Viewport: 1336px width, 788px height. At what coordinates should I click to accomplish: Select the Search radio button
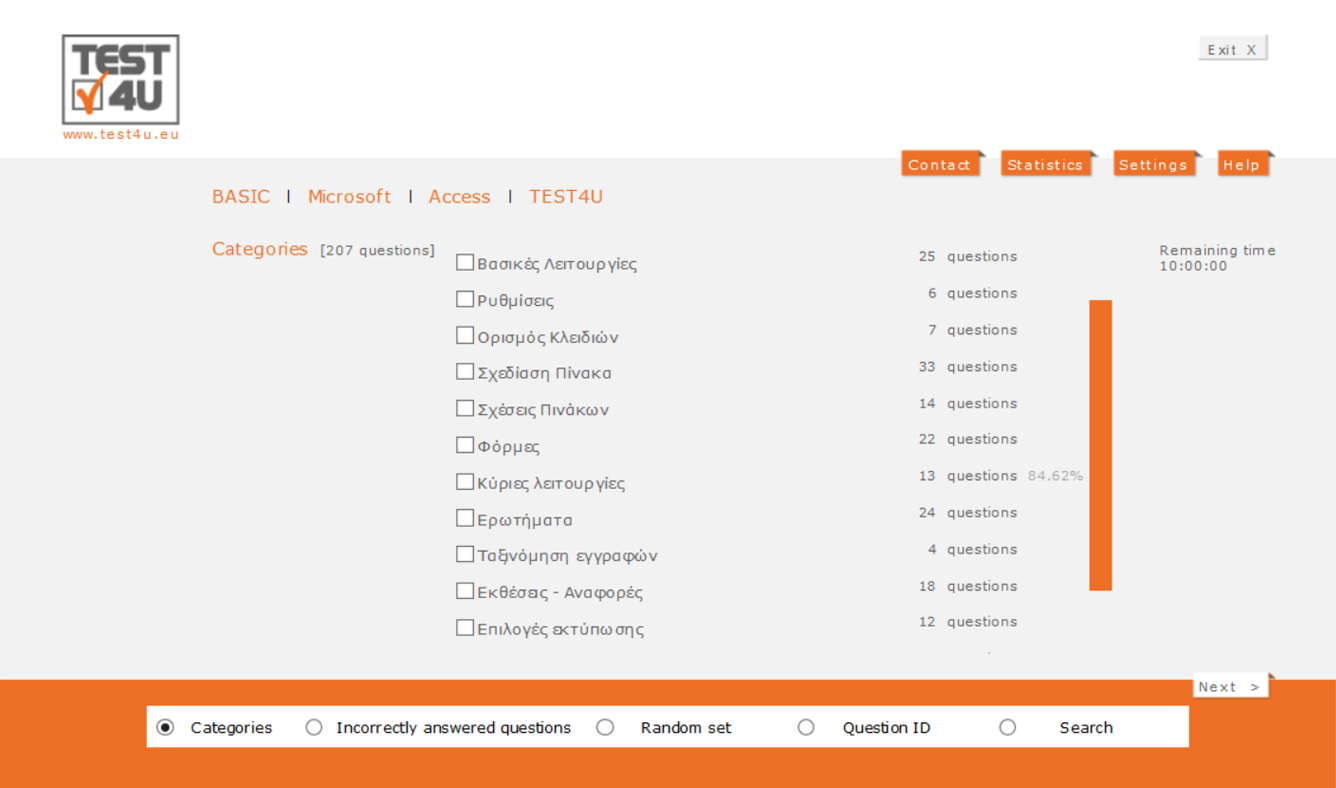click(x=1007, y=727)
